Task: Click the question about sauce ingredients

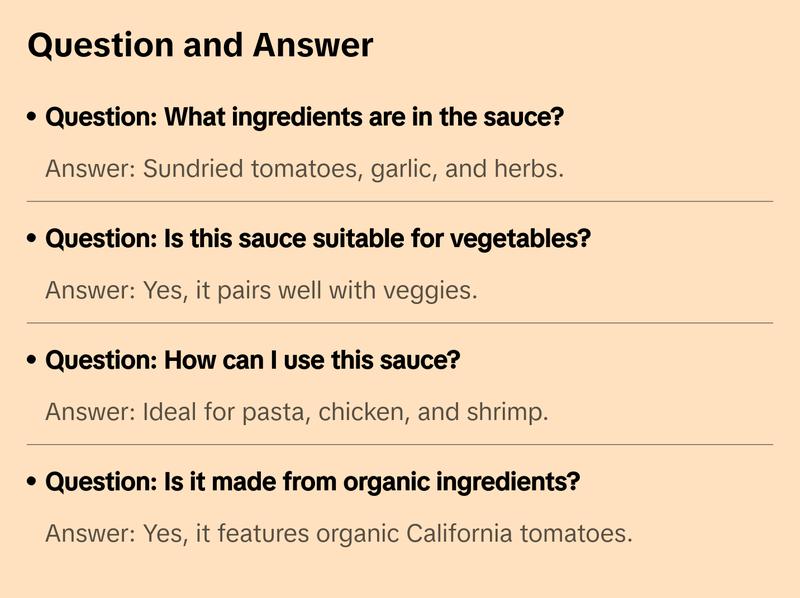Action: (x=305, y=118)
